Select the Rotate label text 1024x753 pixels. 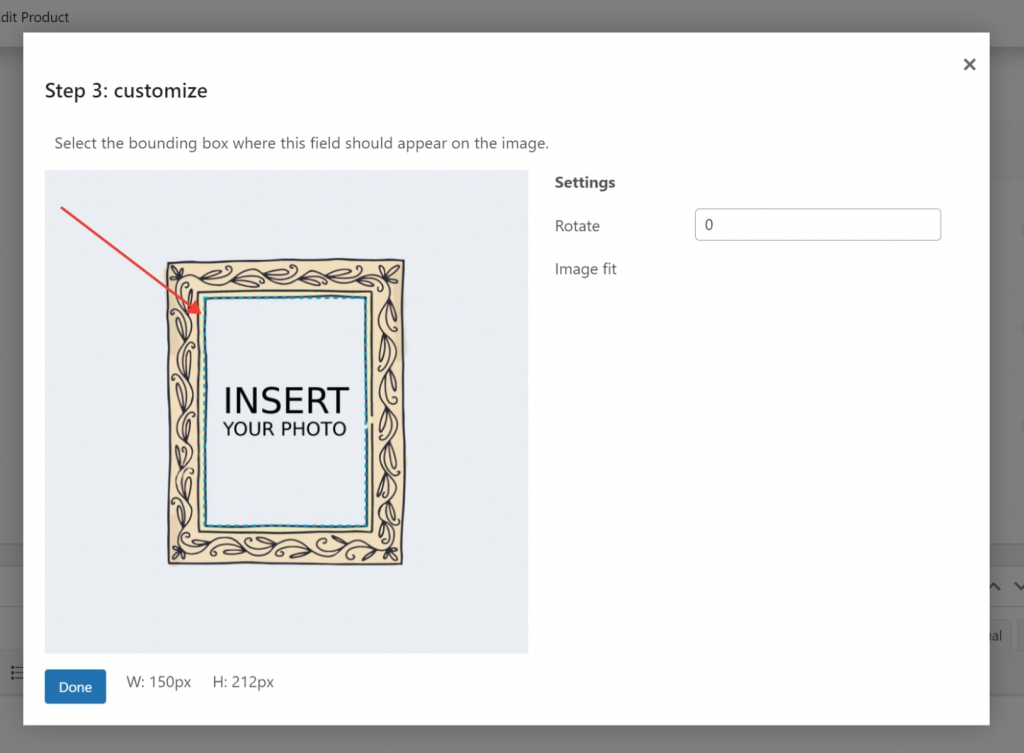pyautogui.click(x=577, y=226)
